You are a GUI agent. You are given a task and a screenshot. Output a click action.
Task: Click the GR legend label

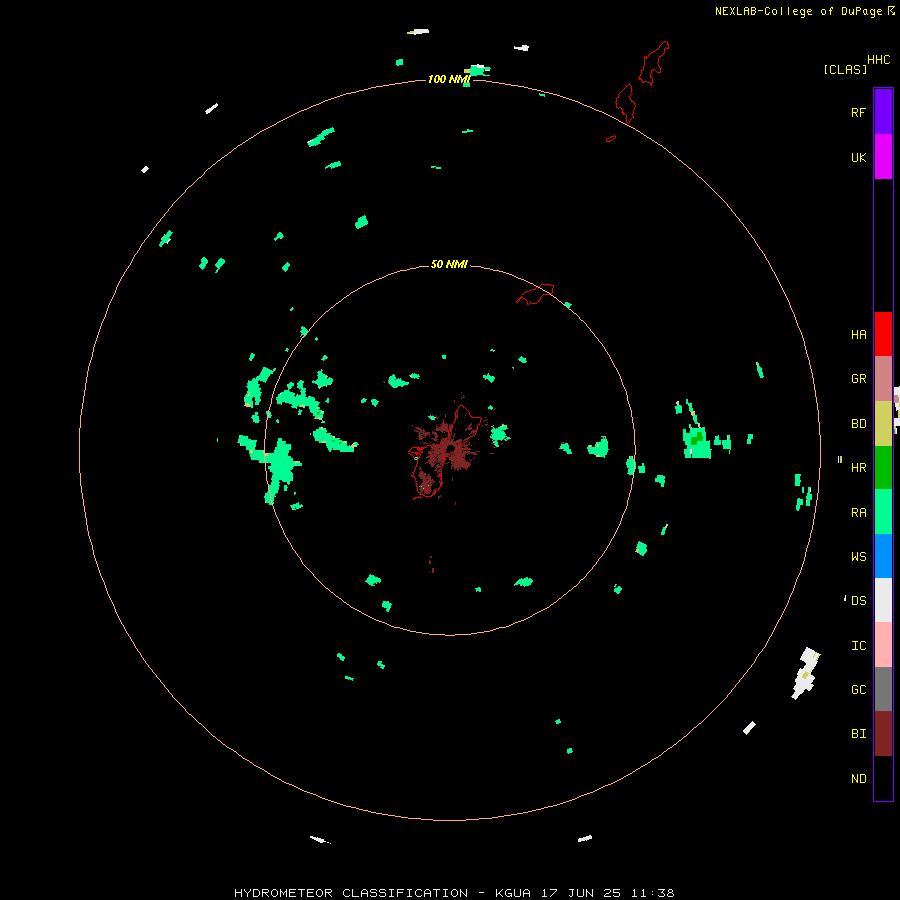[x=858, y=379]
